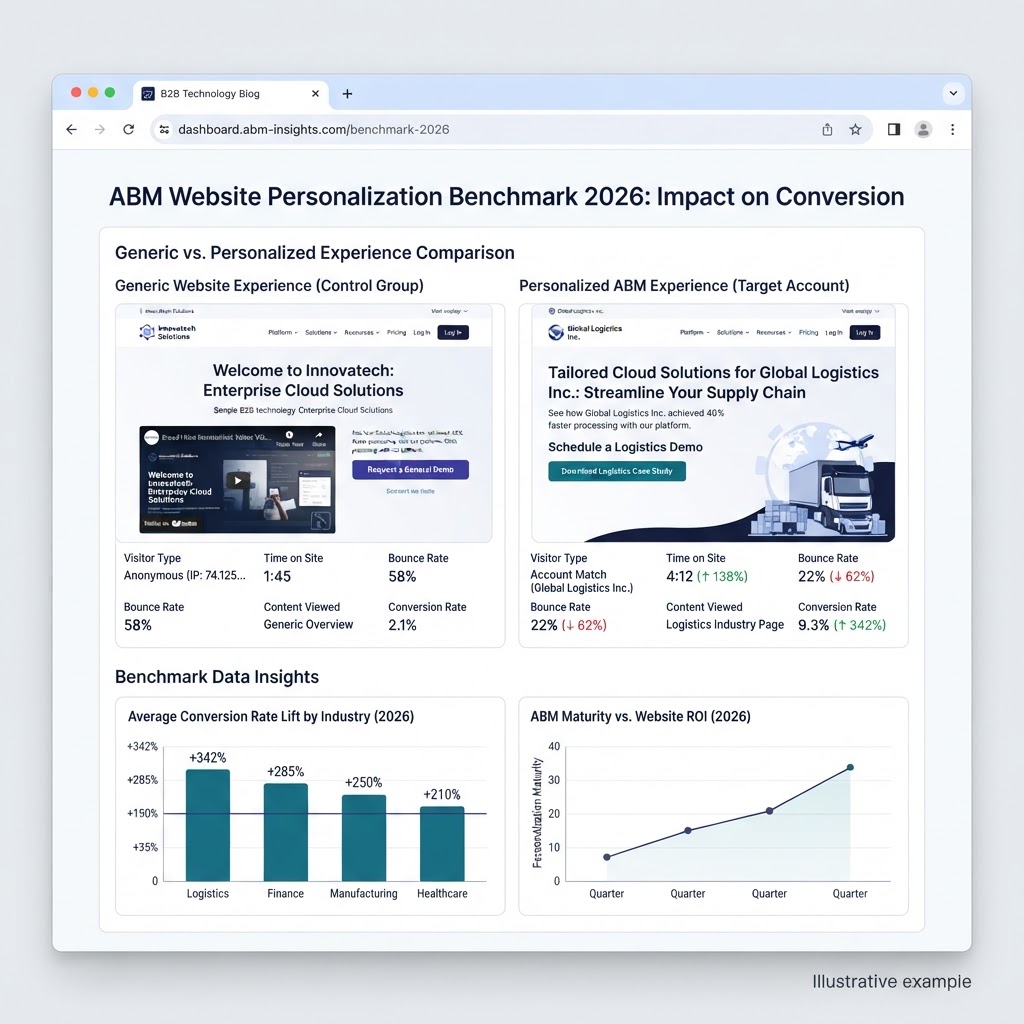This screenshot has width=1024, height=1024.
Task: Open the language dropdown atop Innovatech preview
Action: click(x=449, y=311)
